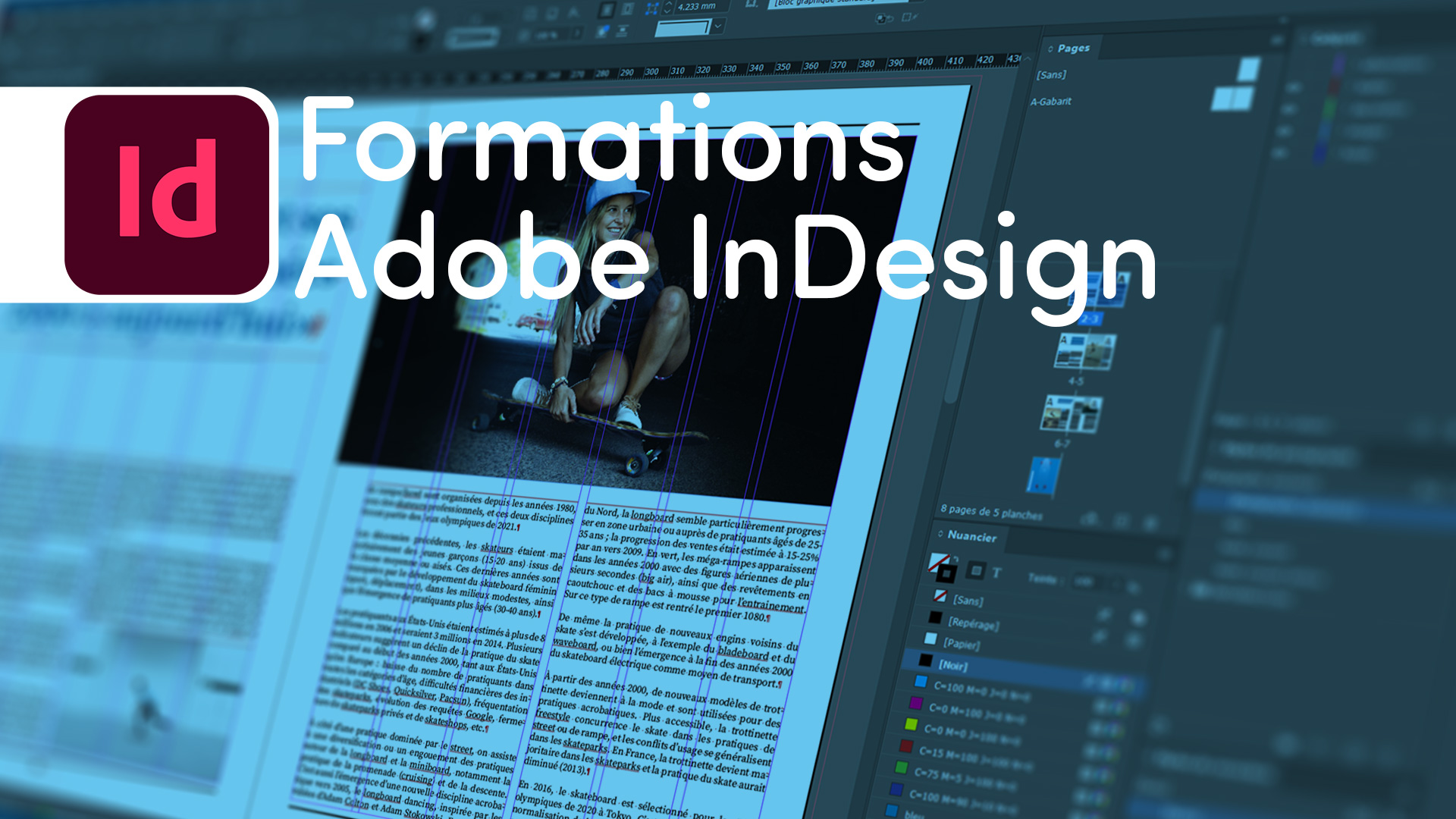Image resolution: width=1456 pixels, height=819 pixels.
Task: Open the Nuancier swatches panel tab
Action: click(971, 536)
